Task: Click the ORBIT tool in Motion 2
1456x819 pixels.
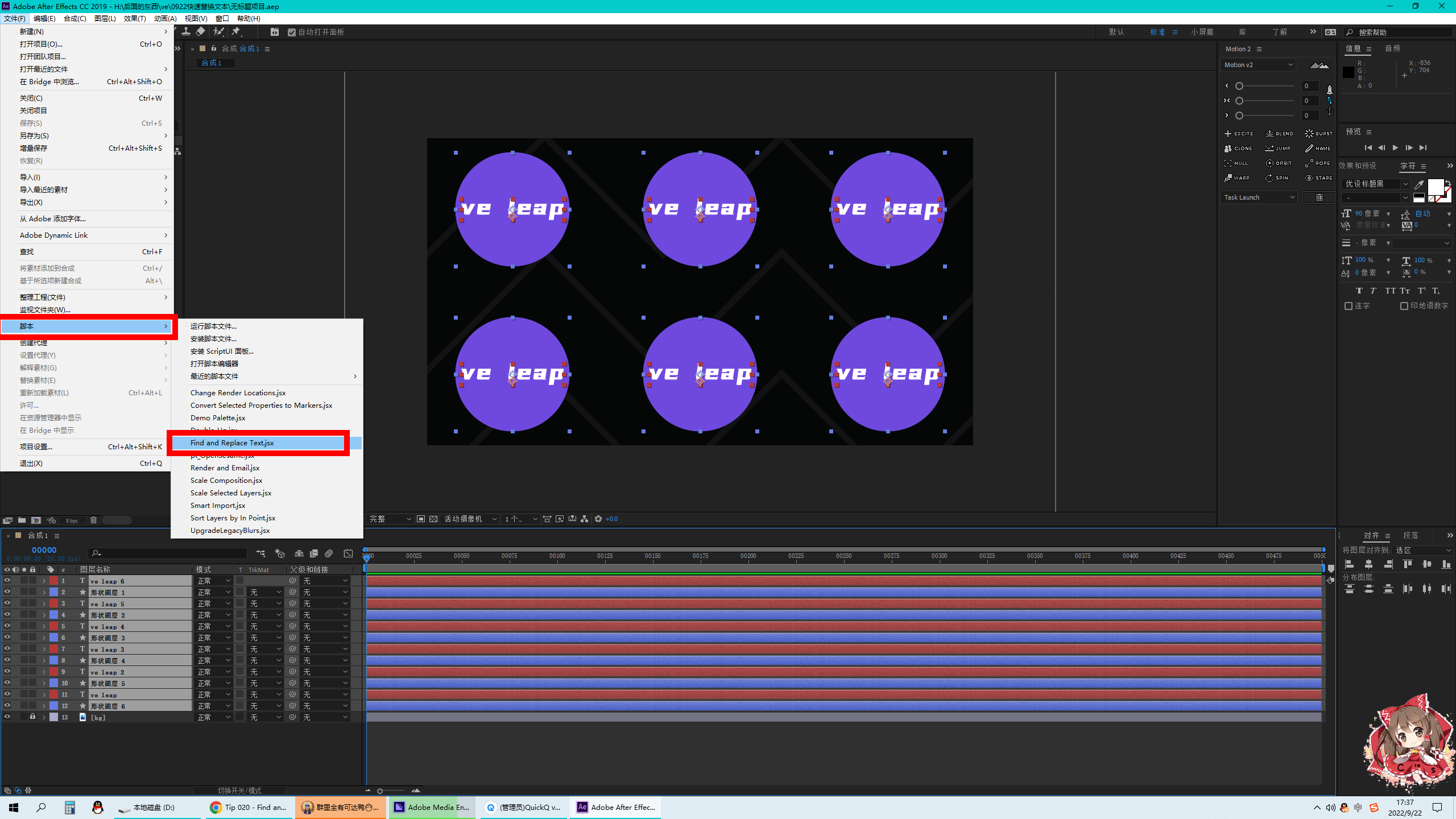Action: 1279,163
